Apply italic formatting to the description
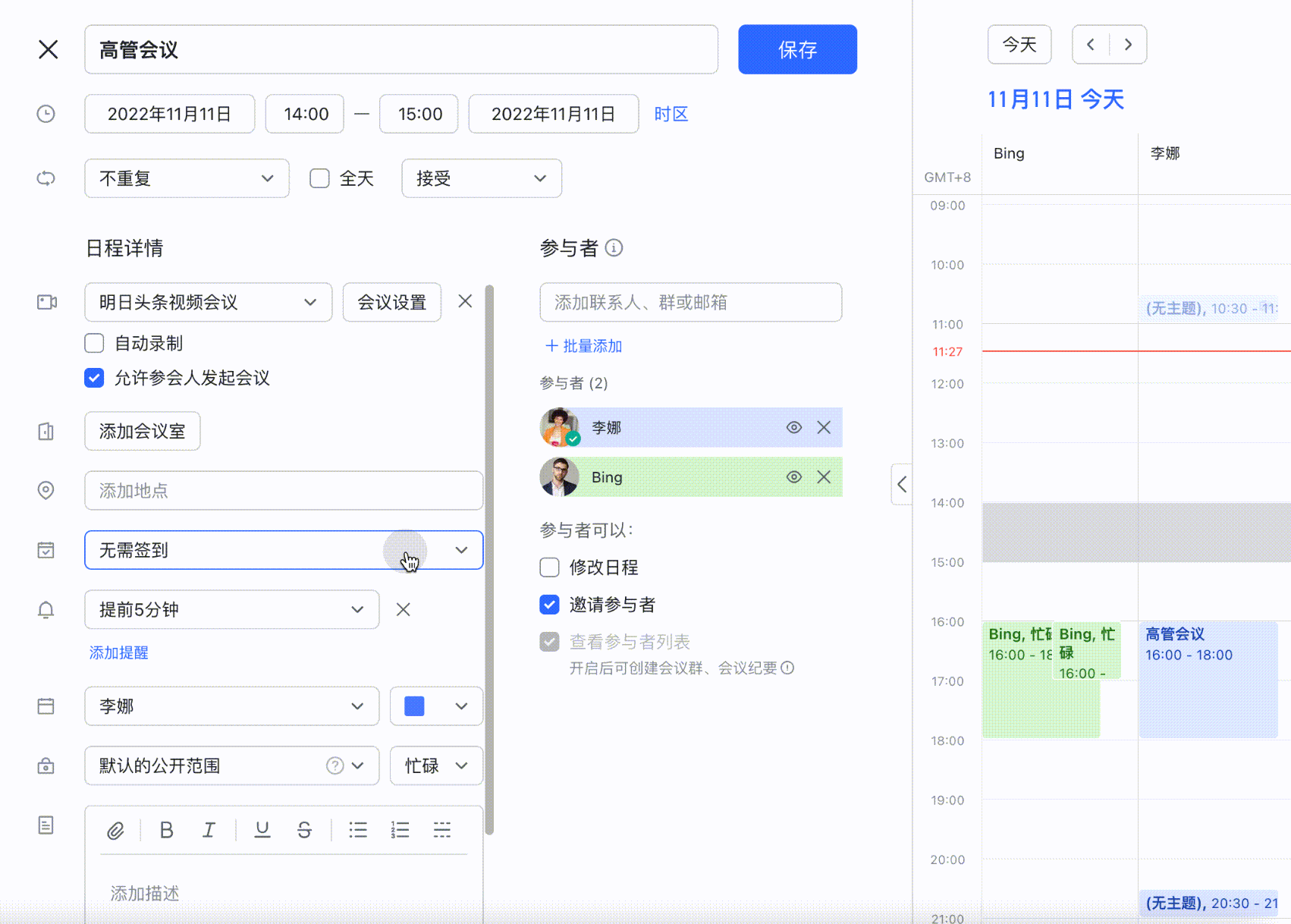The height and width of the screenshot is (924, 1291). tap(209, 830)
